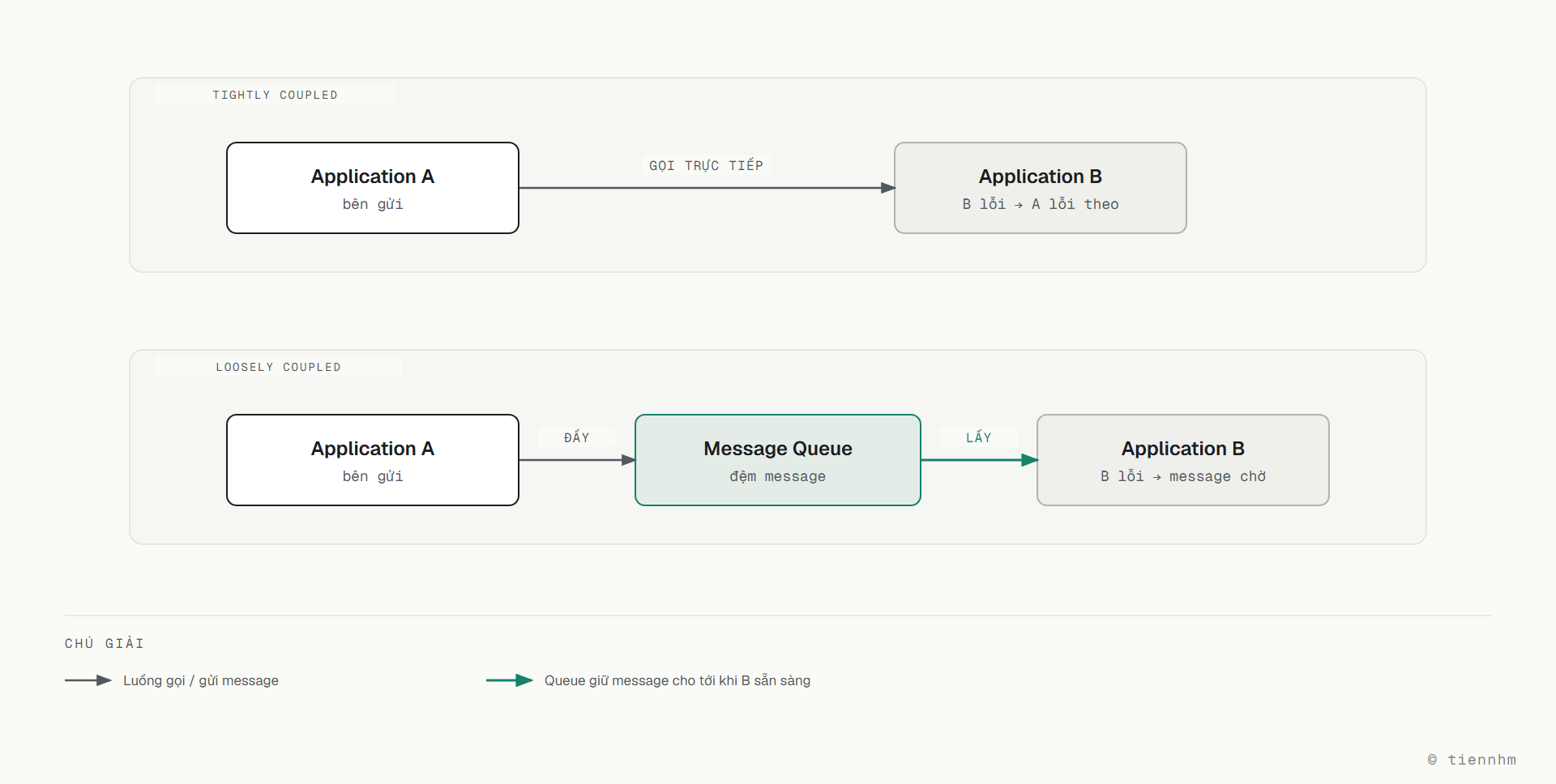Click the gray arrow icon in the legend
The width and height of the screenshot is (1556, 784).
point(88,680)
